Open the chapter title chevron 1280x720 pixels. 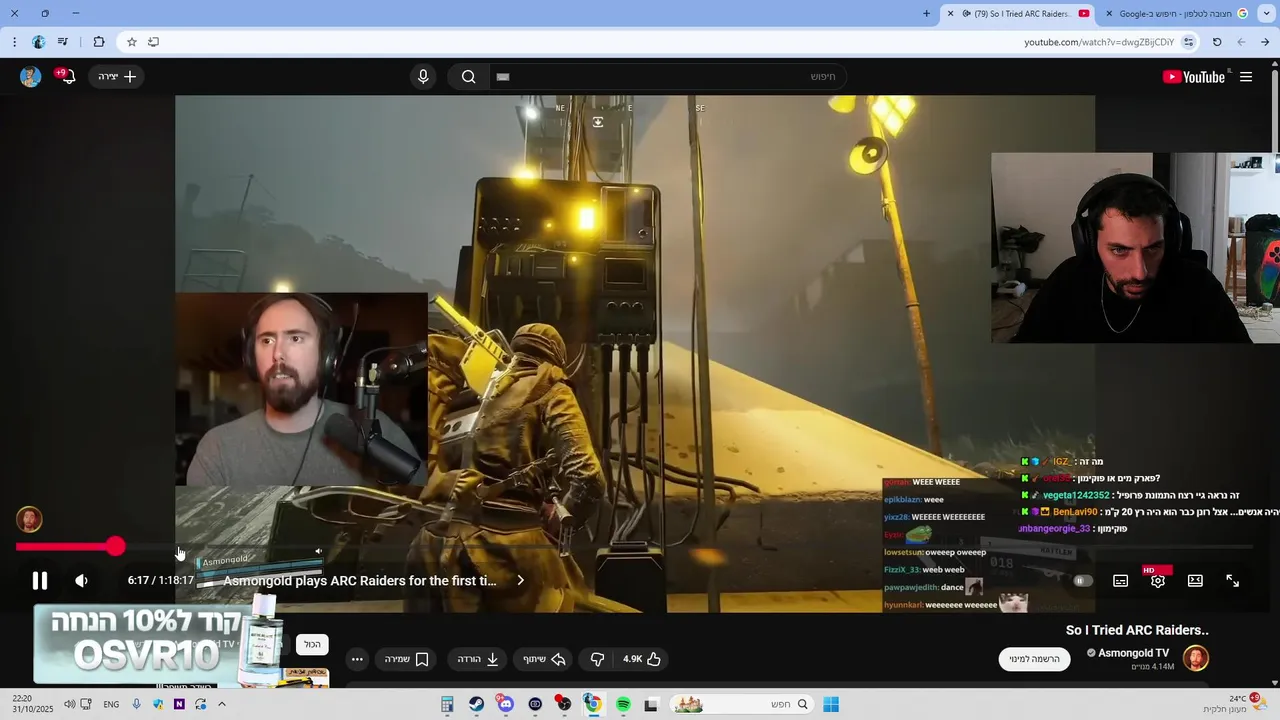(520, 580)
